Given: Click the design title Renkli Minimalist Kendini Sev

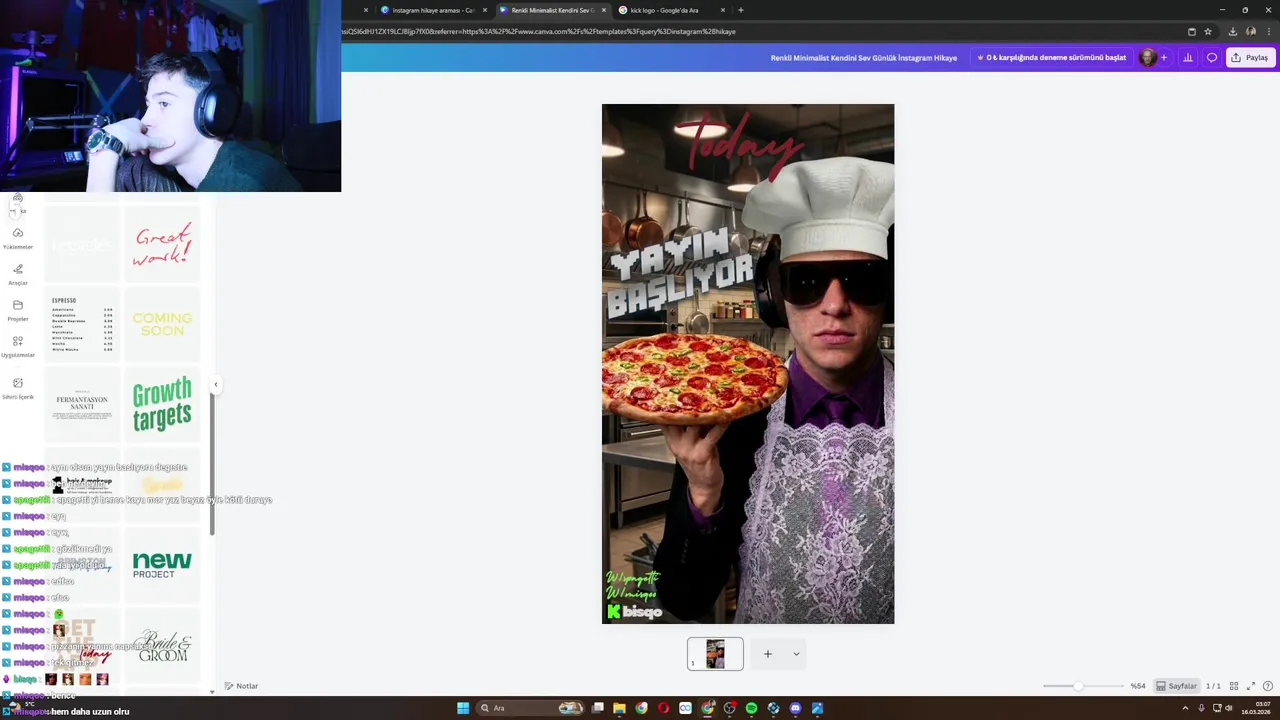Looking at the screenshot, I should 864,58.
